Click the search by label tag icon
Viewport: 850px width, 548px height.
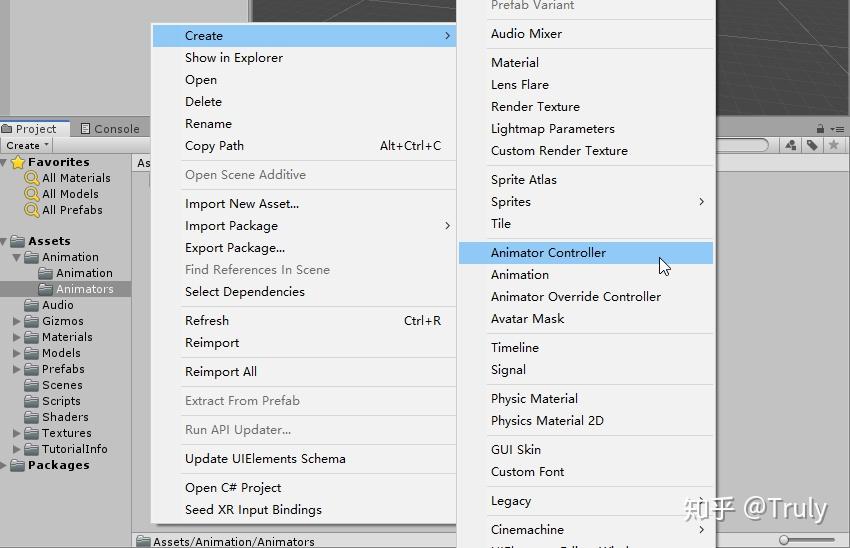click(x=812, y=145)
